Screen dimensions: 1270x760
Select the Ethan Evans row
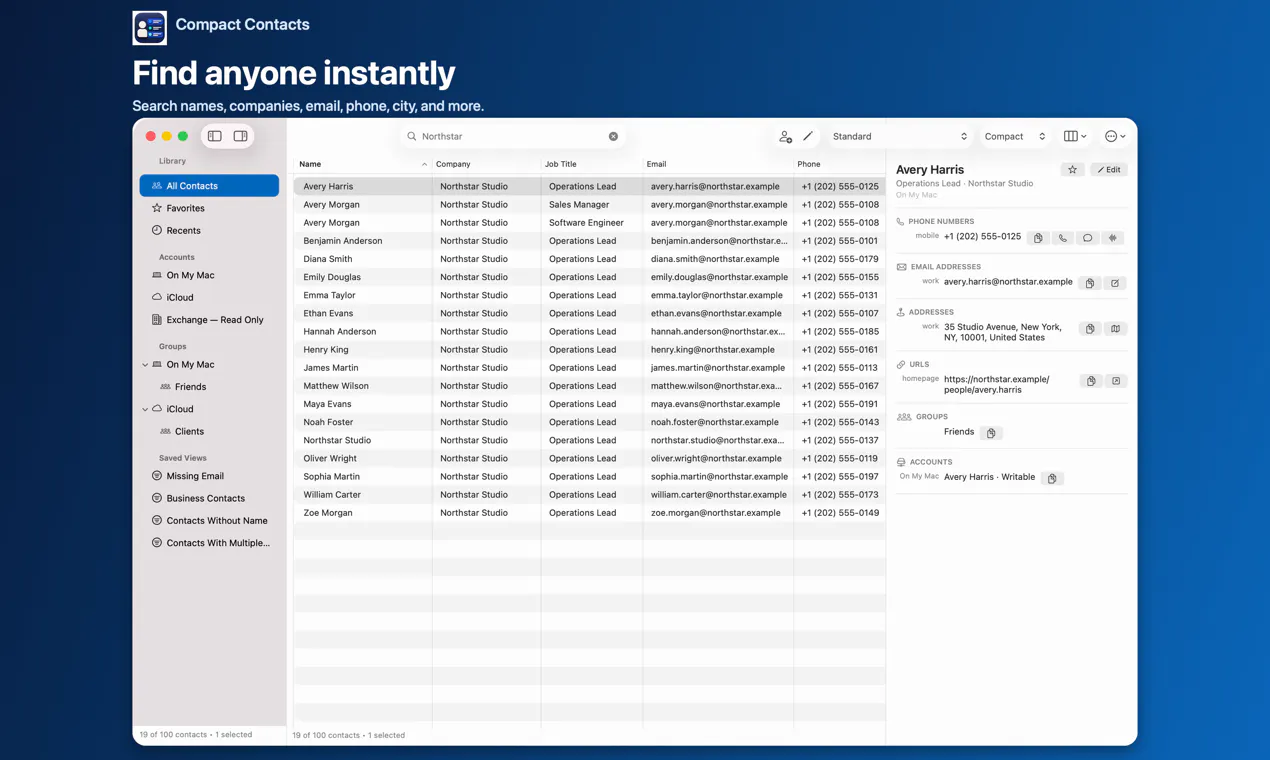pos(589,313)
